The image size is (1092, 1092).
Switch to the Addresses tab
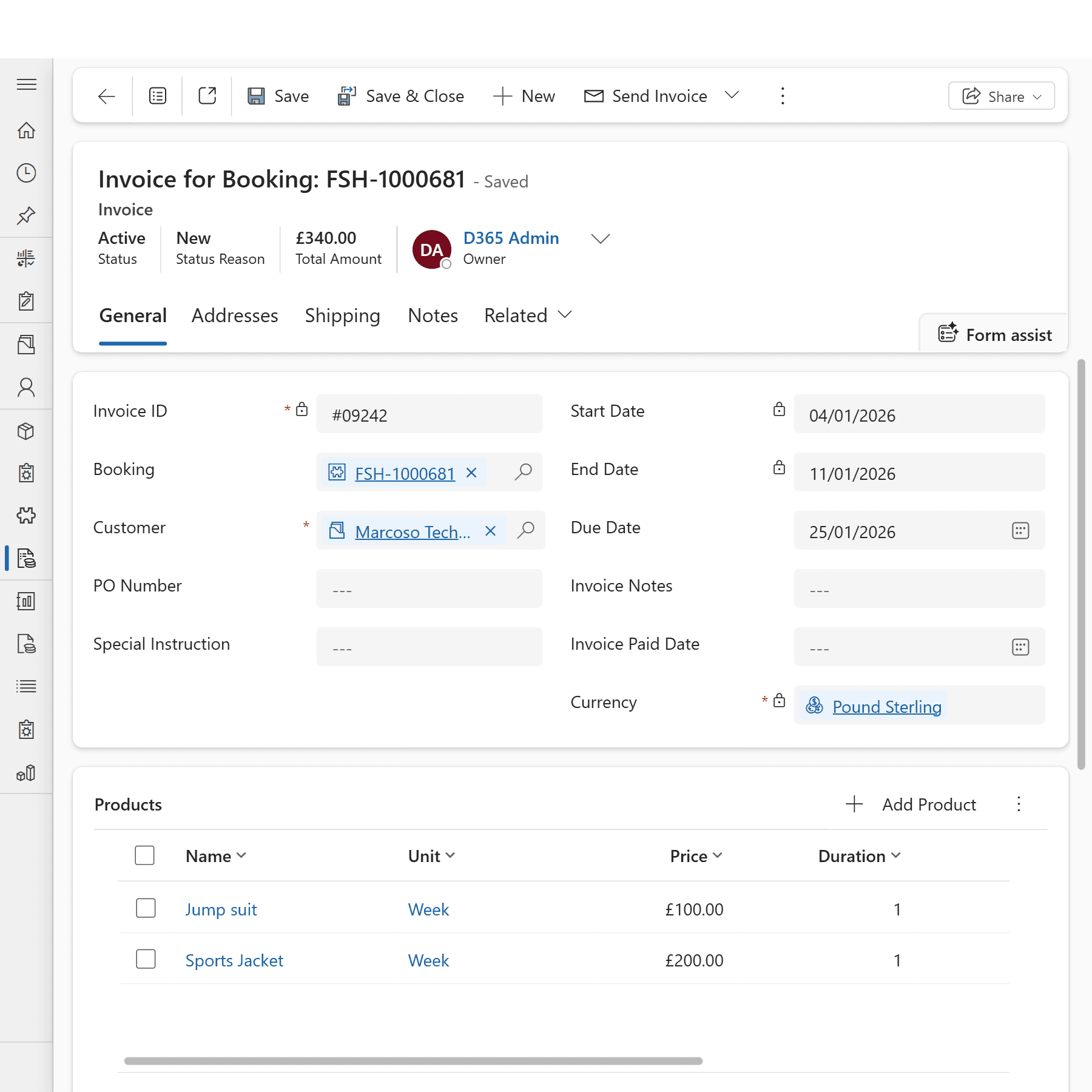235,315
